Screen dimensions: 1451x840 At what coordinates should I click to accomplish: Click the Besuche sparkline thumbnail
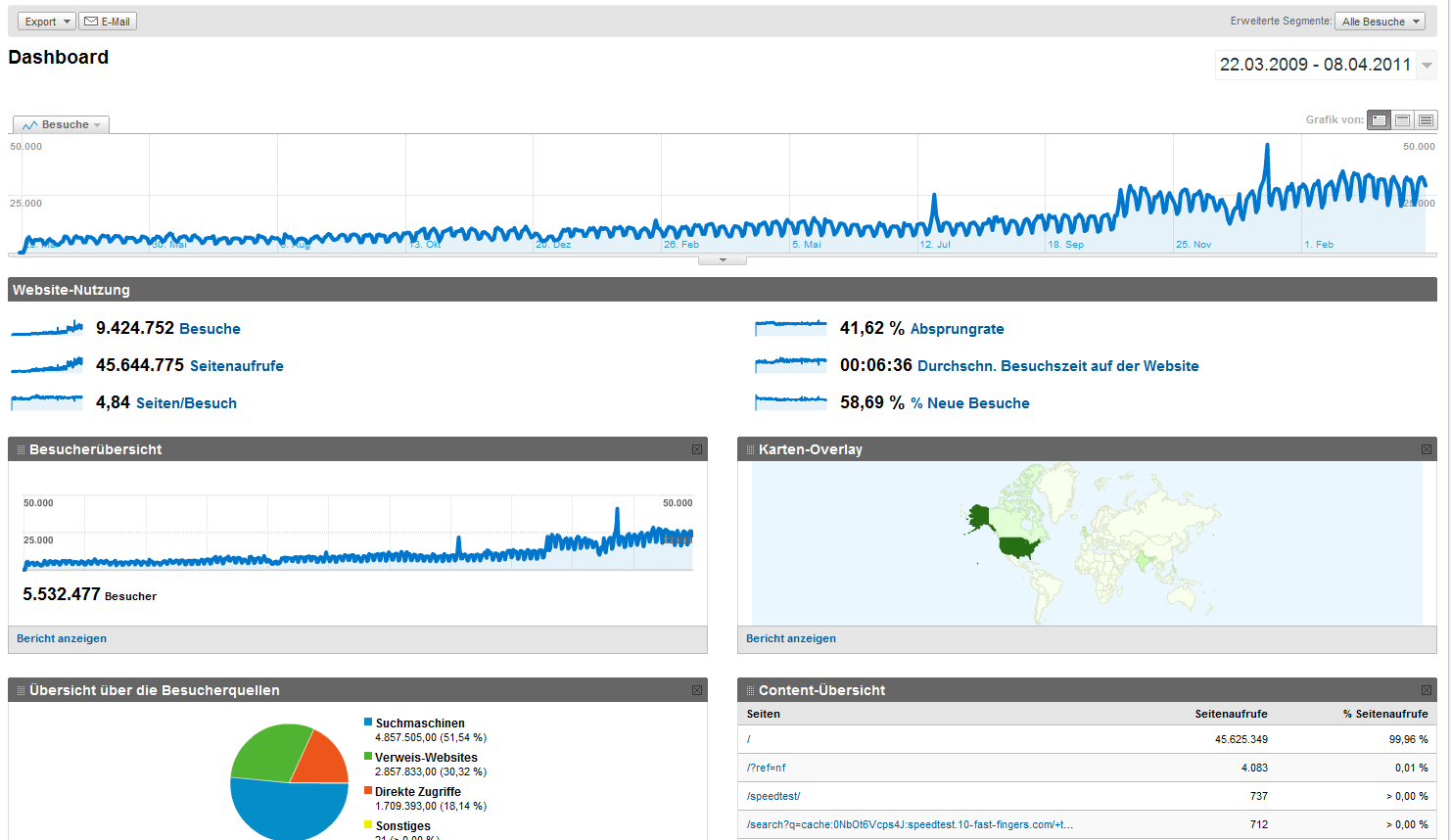(x=47, y=328)
